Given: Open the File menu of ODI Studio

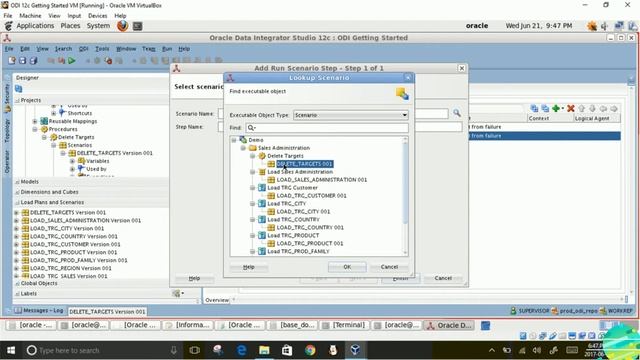Looking at the screenshot, I should 9,49.
